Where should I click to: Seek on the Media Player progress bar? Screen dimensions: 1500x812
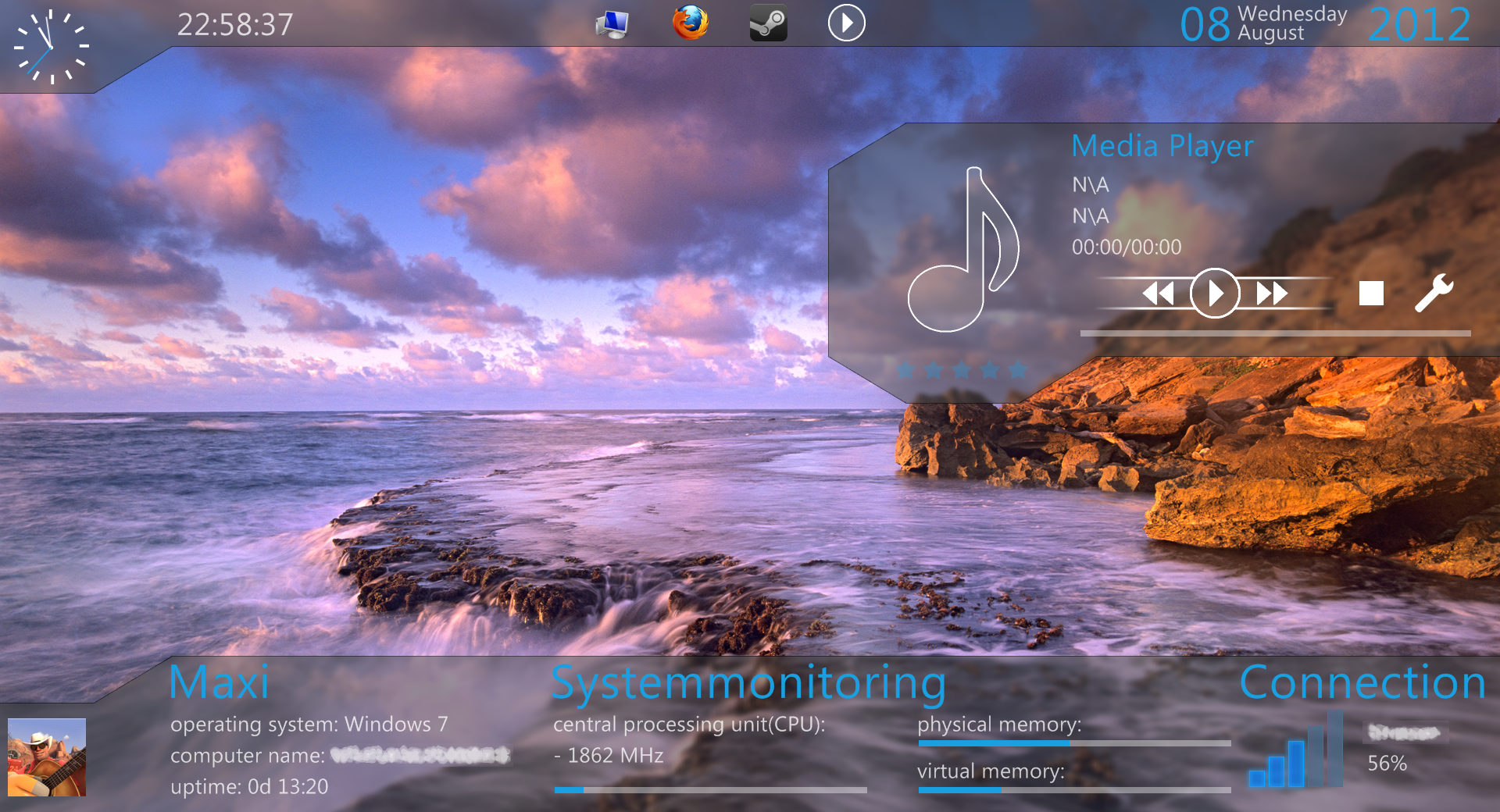coord(1275,333)
